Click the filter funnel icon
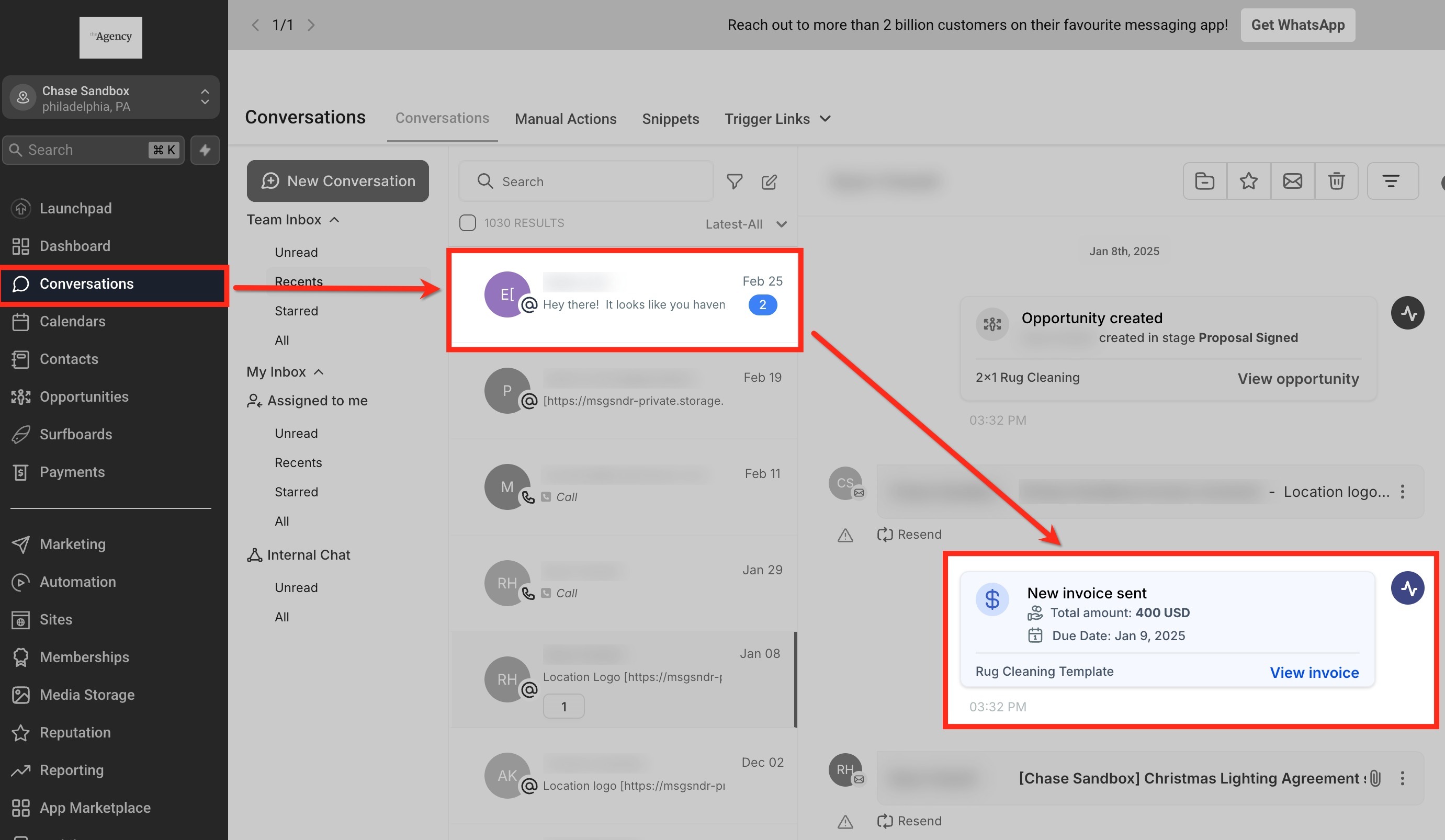The image size is (1445, 840). click(x=734, y=182)
